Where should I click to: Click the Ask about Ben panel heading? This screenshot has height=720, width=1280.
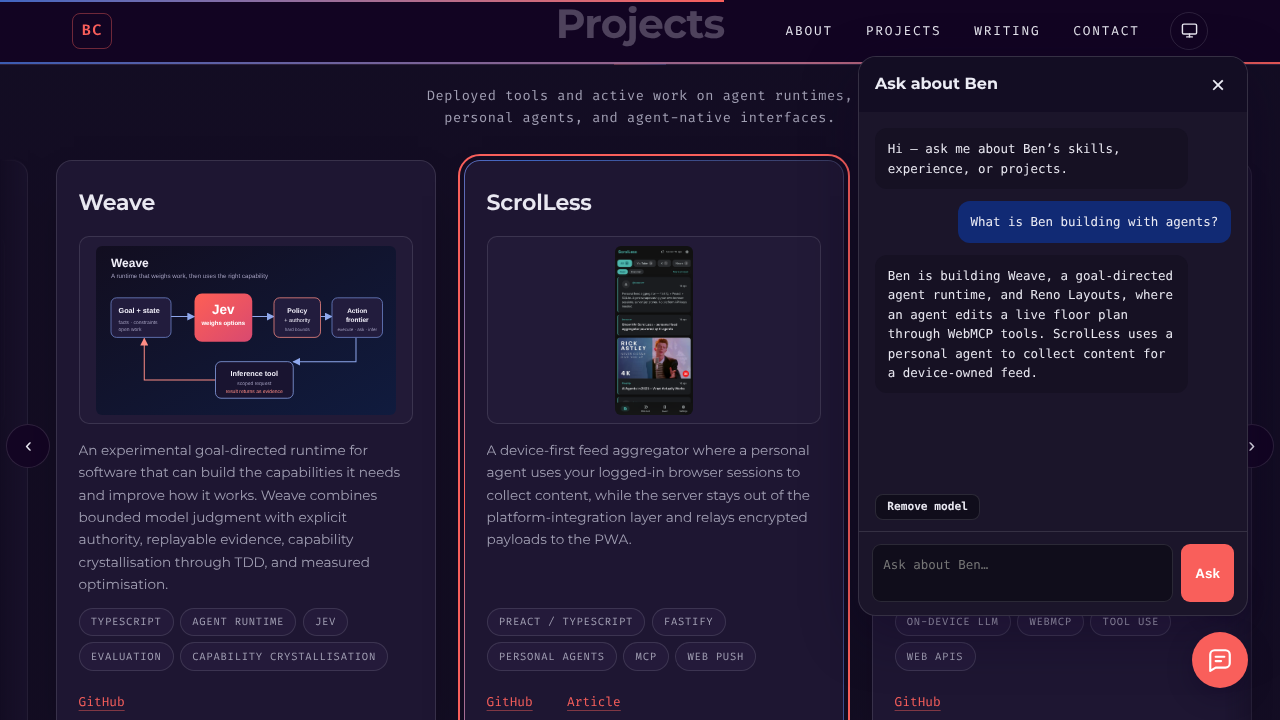click(936, 84)
